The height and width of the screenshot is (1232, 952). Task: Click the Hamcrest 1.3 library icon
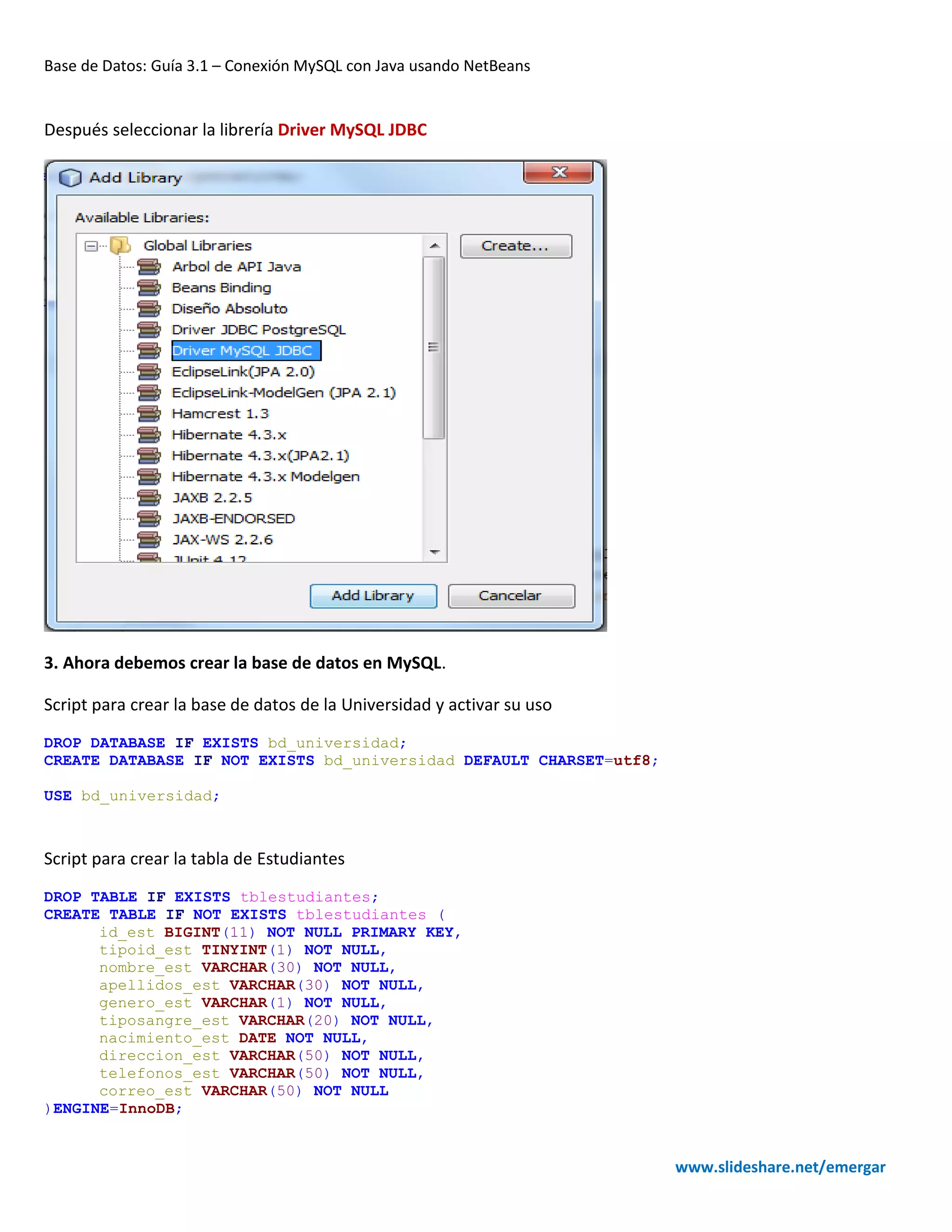click(x=149, y=413)
